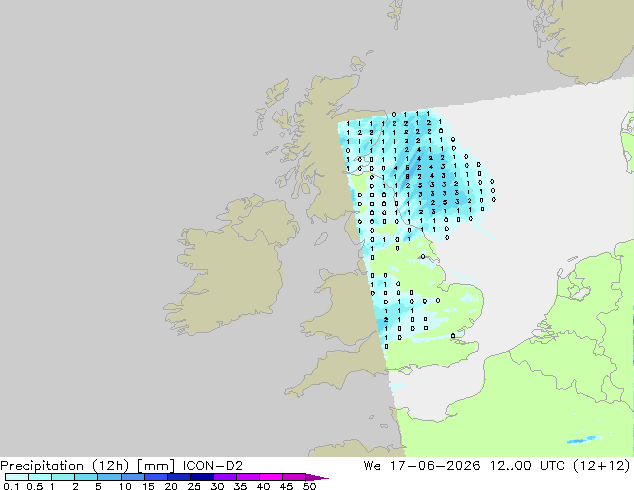
Task: Click the 30–35 mm purple legend swatch
Action: pyautogui.click(x=225, y=477)
